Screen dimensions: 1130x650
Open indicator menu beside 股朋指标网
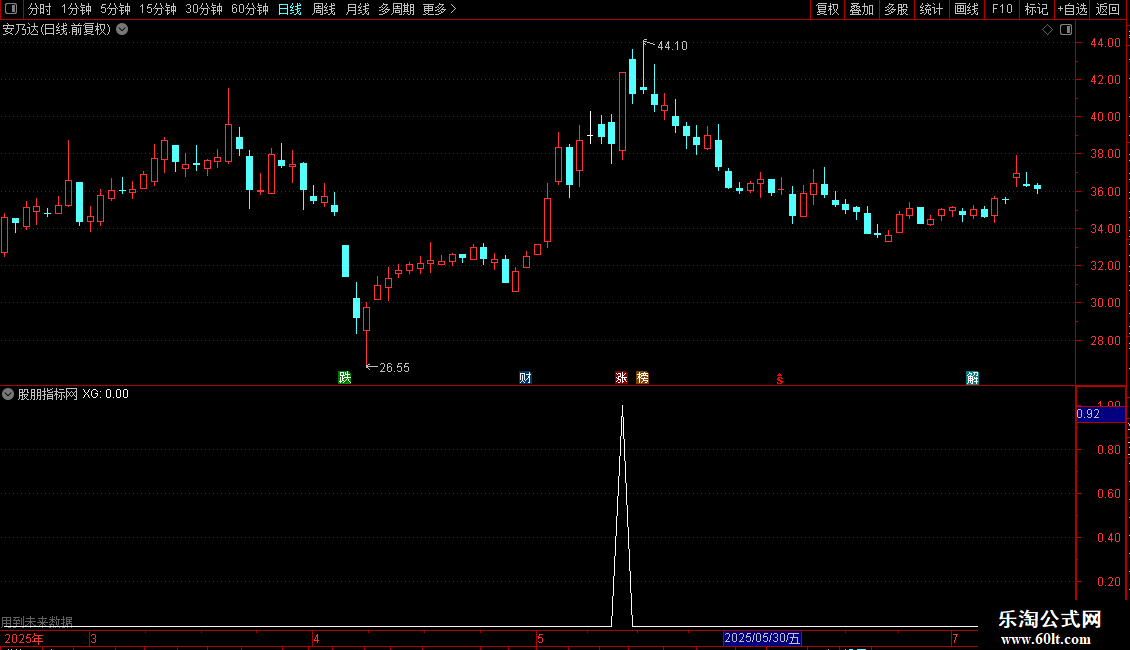pos(8,394)
